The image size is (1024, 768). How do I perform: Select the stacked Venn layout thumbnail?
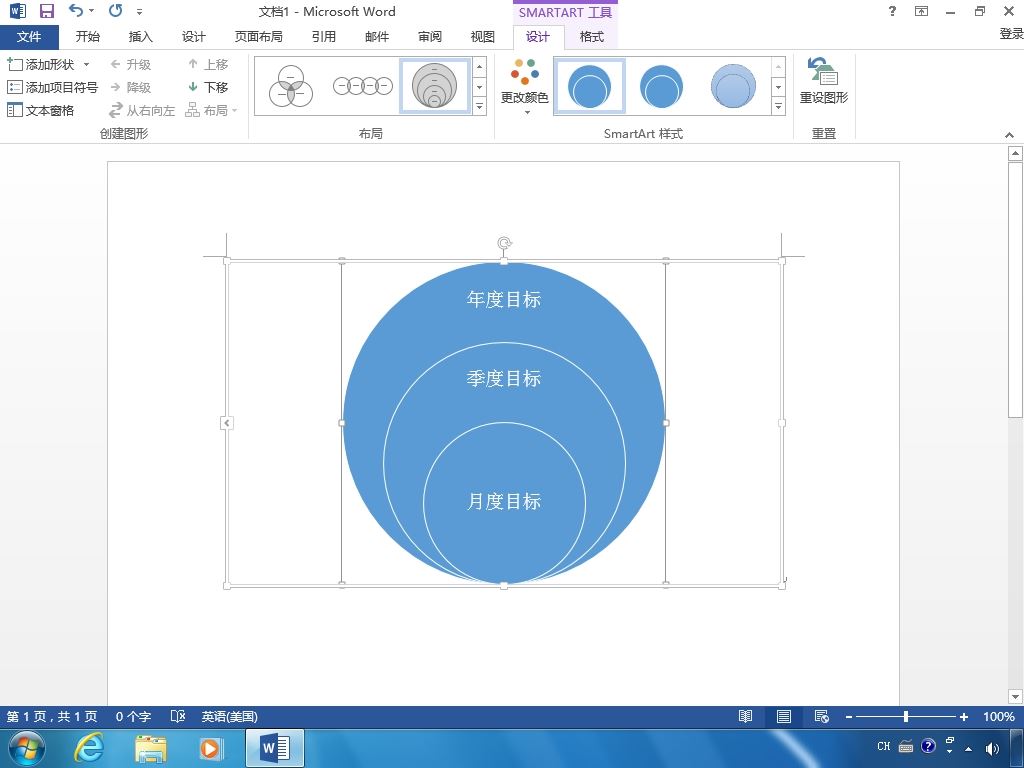434,86
